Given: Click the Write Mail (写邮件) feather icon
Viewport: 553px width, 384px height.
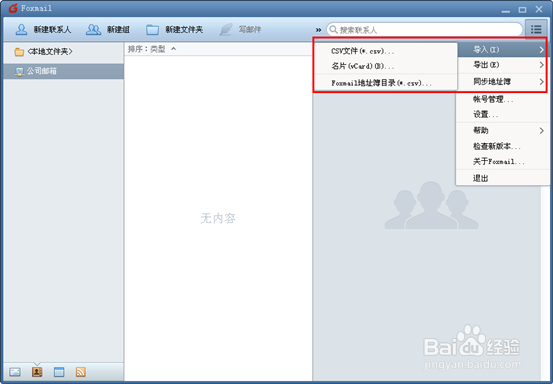Looking at the screenshot, I should [226, 30].
